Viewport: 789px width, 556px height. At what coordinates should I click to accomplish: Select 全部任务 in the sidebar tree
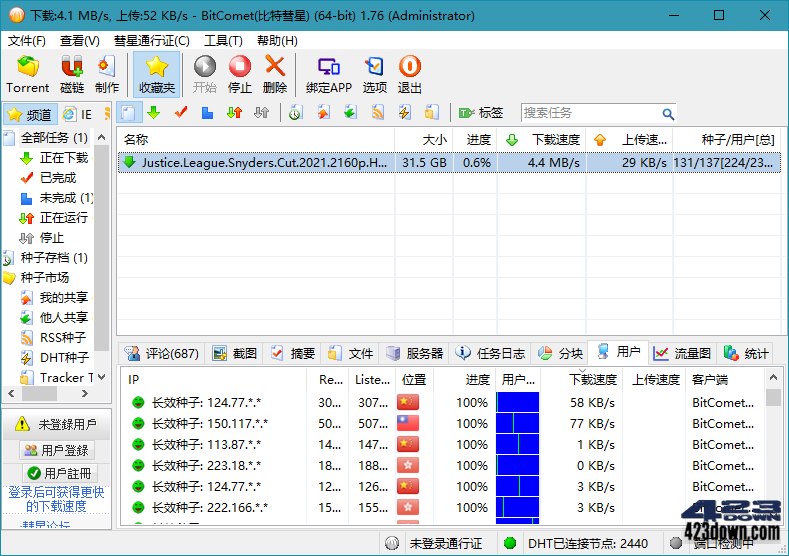52,137
